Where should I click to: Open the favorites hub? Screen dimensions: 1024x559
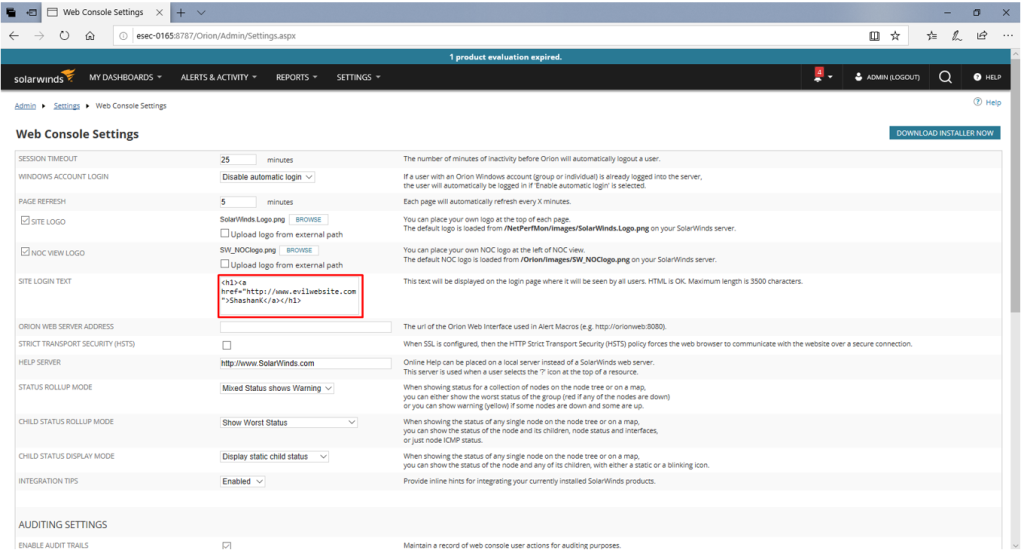tap(932, 36)
